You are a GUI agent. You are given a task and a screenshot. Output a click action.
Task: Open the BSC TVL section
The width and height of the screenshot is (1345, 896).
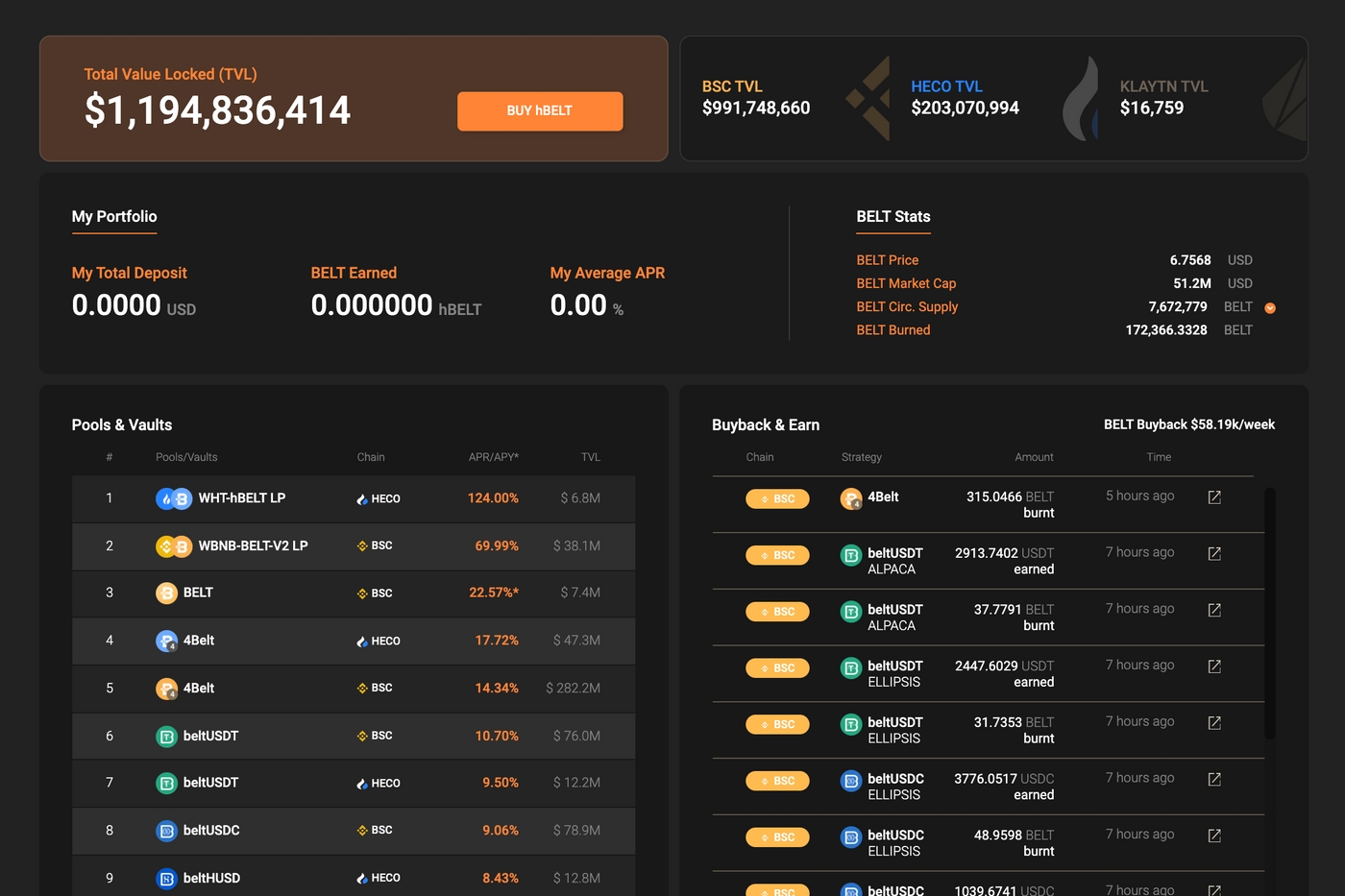click(x=756, y=98)
